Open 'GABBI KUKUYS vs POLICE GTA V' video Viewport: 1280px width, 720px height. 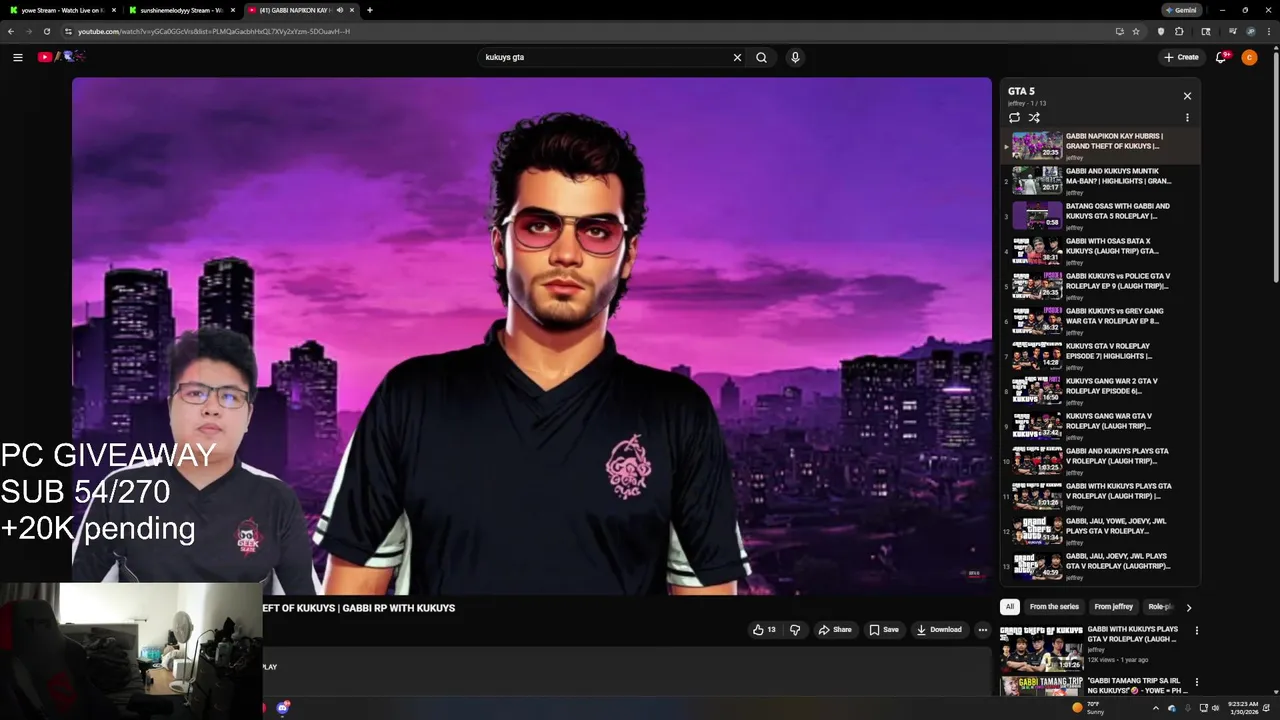[1101, 286]
